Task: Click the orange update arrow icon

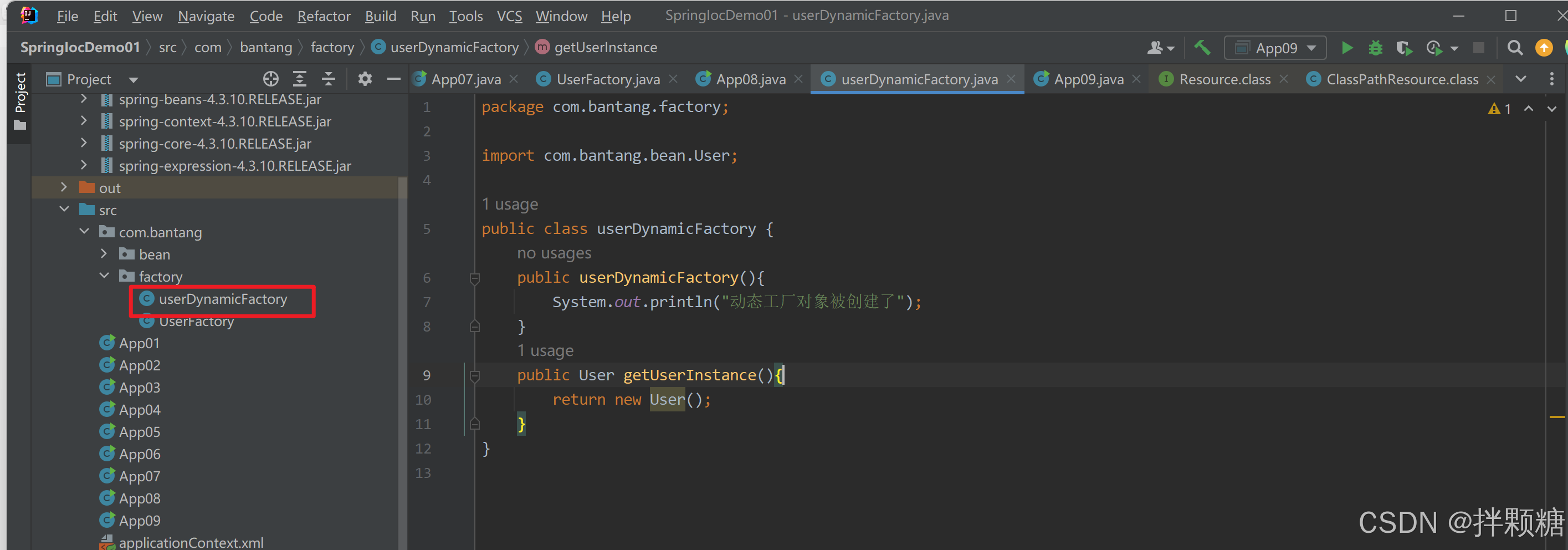Action: point(1544,48)
